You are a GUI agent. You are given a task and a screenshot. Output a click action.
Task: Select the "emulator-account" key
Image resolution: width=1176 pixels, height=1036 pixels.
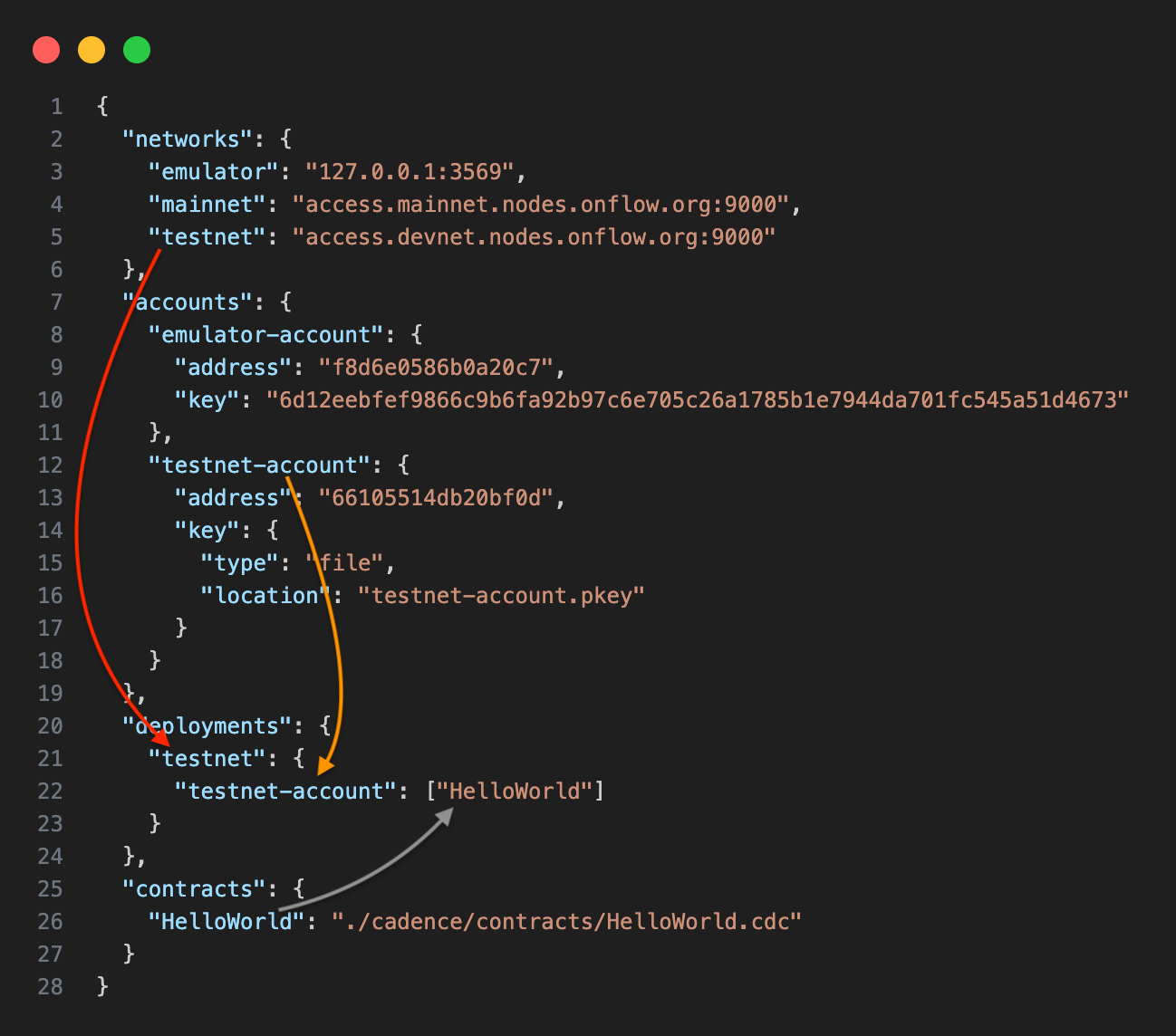[x=266, y=335]
